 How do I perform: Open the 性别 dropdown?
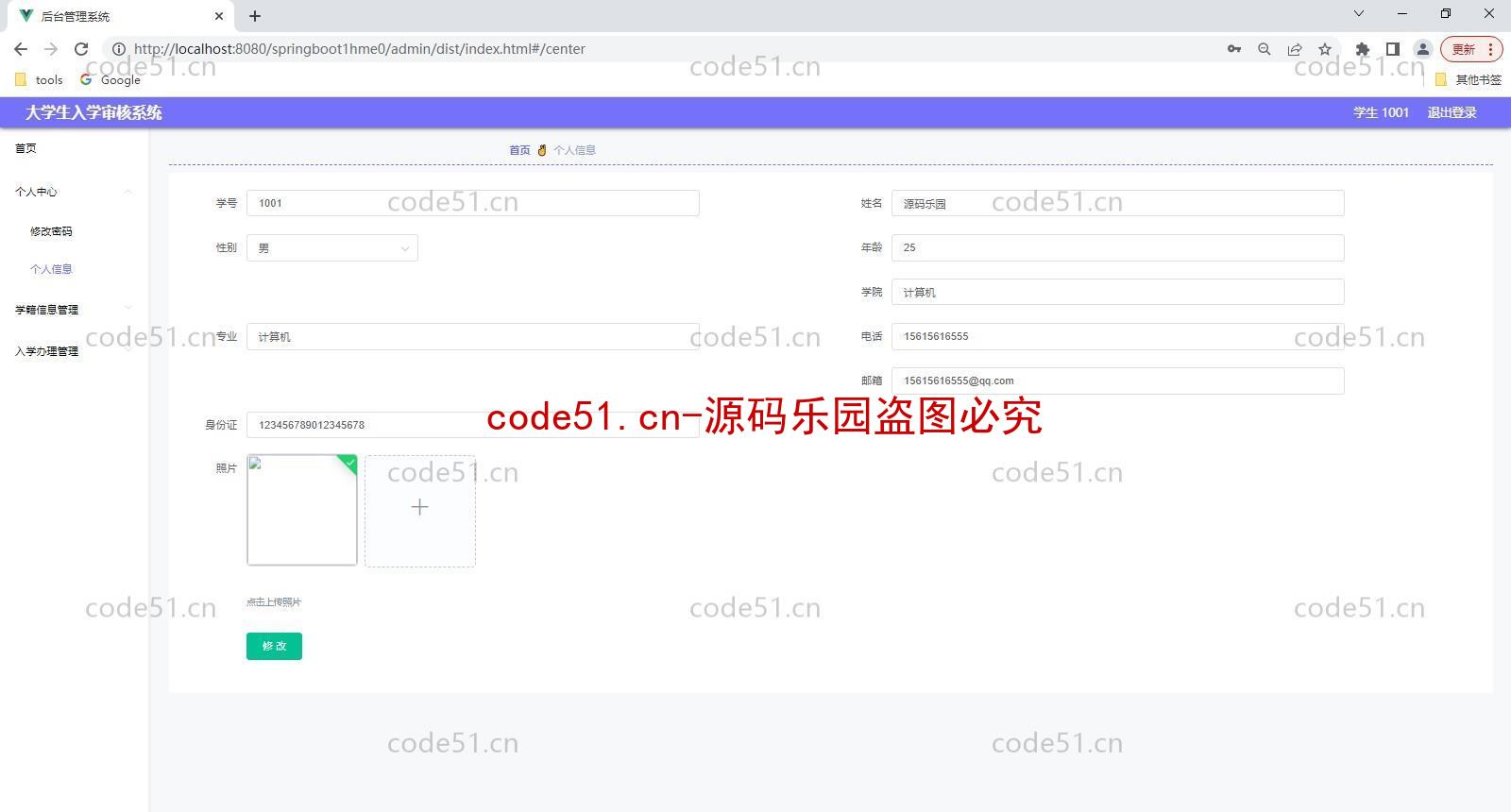tap(331, 247)
